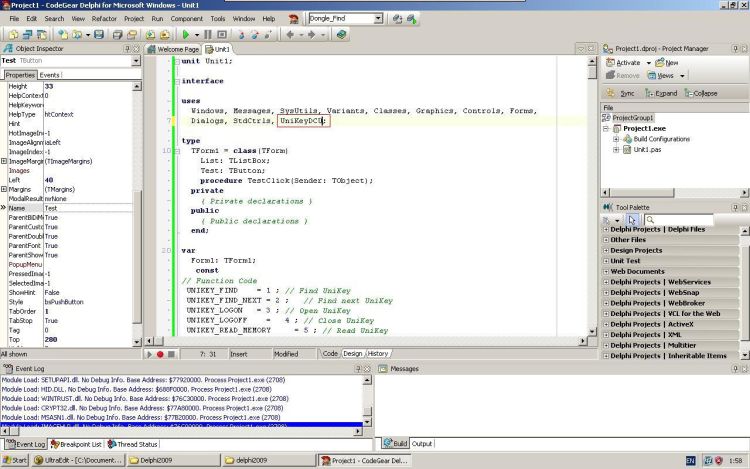
Task: Click the Trace Into debug icon
Action: click(x=241, y=34)
